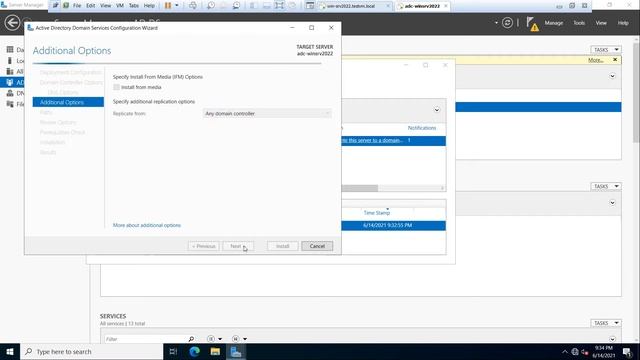Click the Cancel button in wizard
The height and width of the screenshot is (360, 640).
point(317,246)
